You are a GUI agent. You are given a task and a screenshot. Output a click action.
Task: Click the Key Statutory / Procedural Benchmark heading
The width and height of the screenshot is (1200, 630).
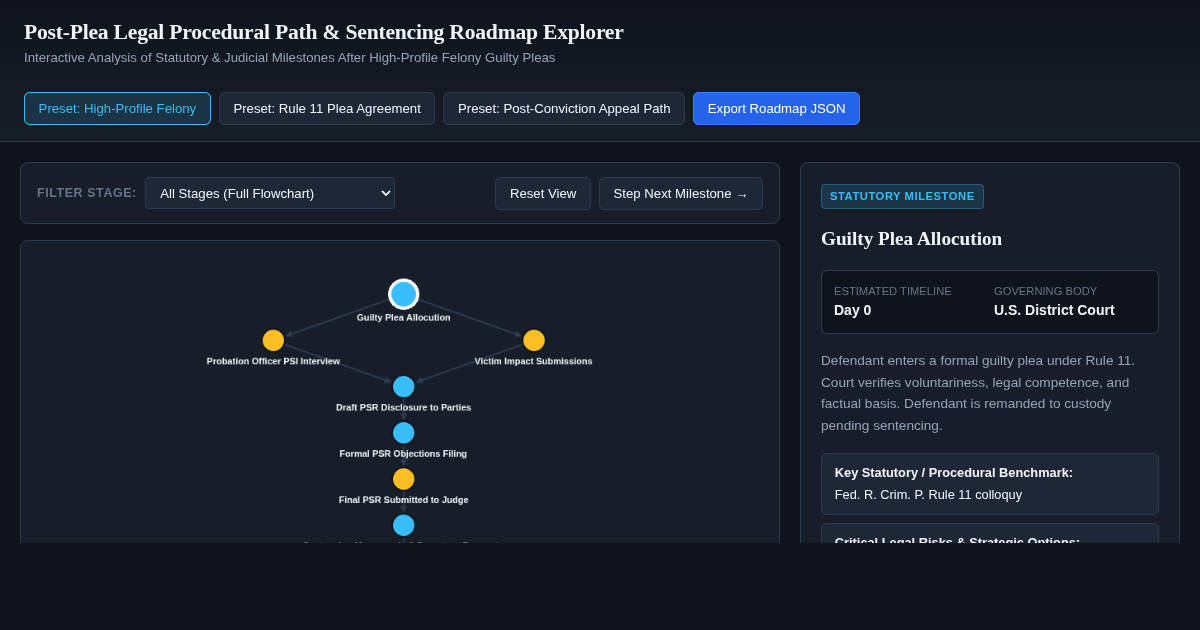(x=953, y=472)
